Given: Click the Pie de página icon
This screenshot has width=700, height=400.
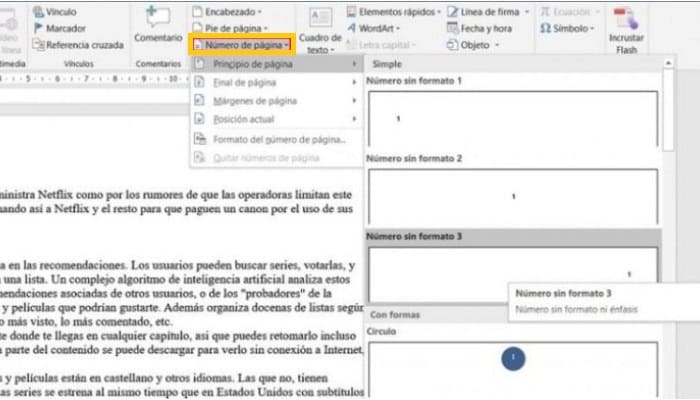Looking at the screenshot, I should point(197,28).
